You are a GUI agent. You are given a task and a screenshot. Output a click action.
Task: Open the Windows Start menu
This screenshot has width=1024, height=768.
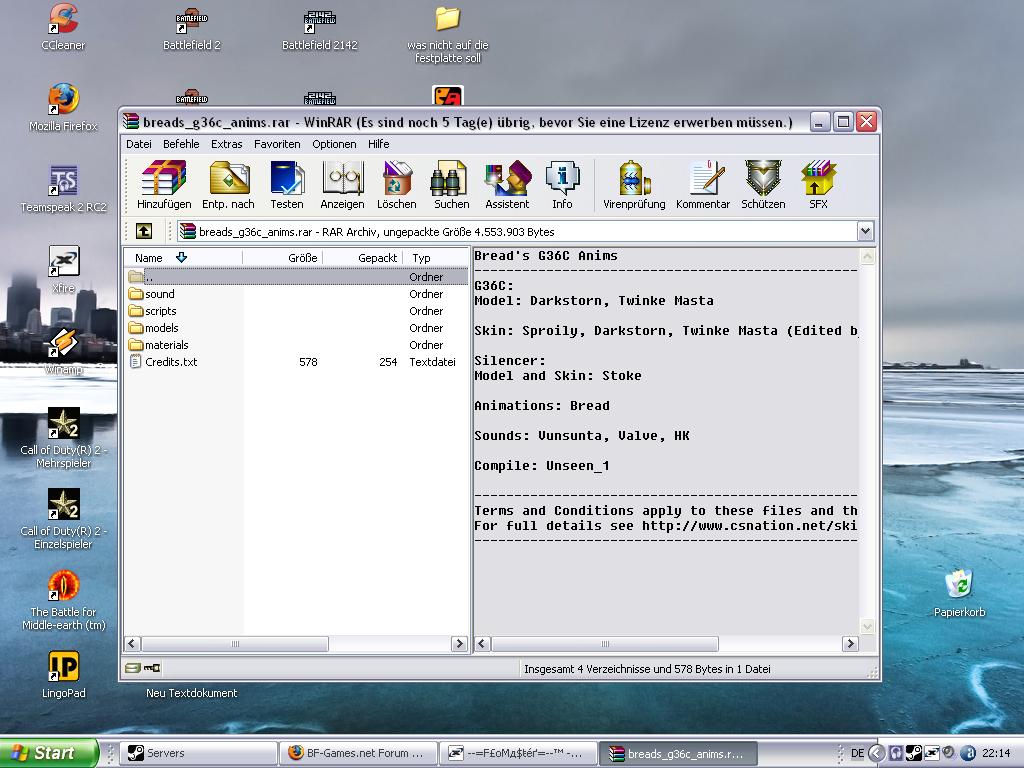(x=48, y=753)
